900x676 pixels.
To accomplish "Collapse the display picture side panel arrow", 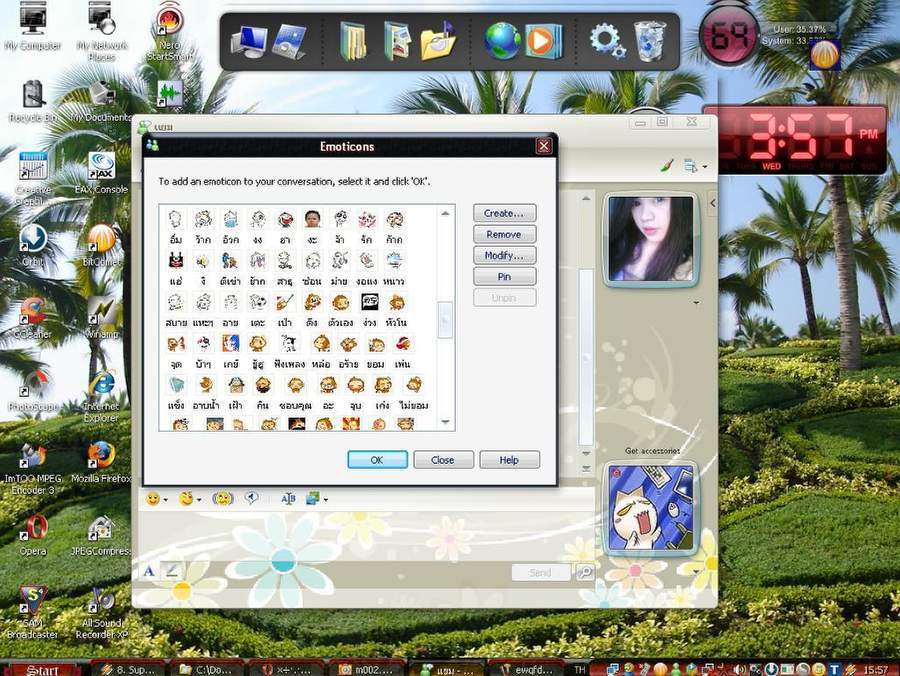I will coord(713,203).
